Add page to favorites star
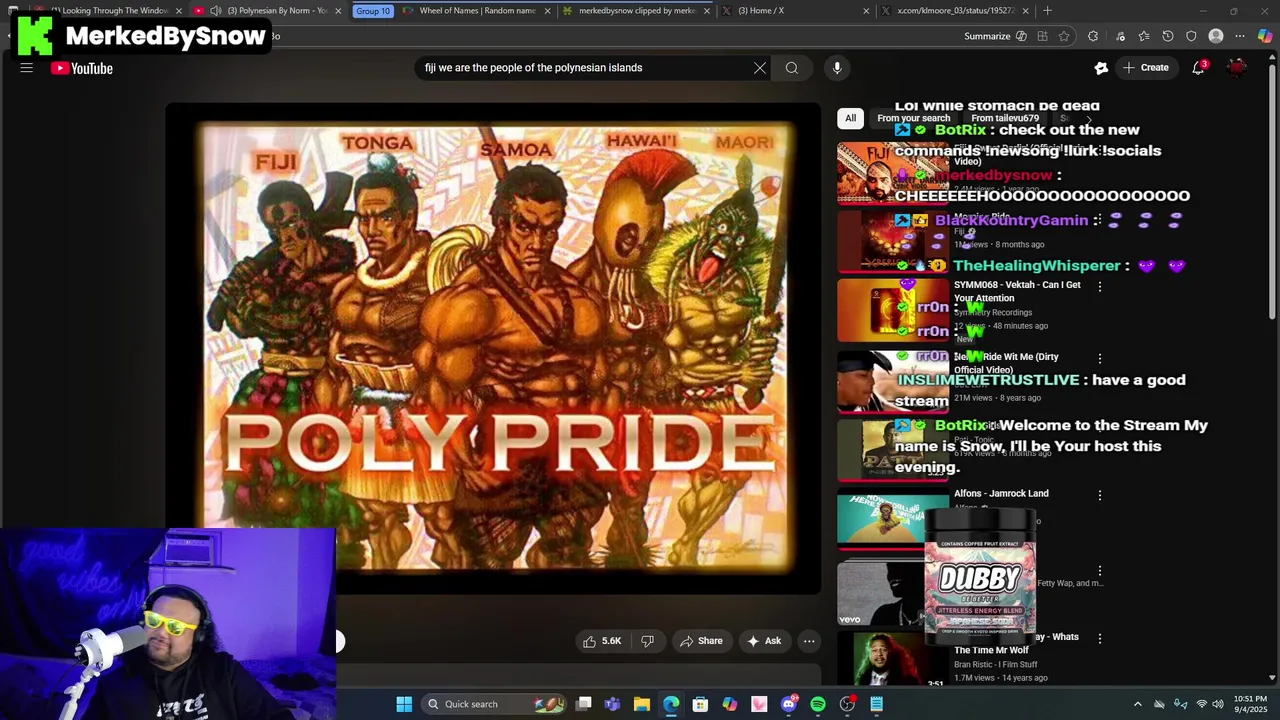This screenshot has height=720, width=1280. point(1064,36)
